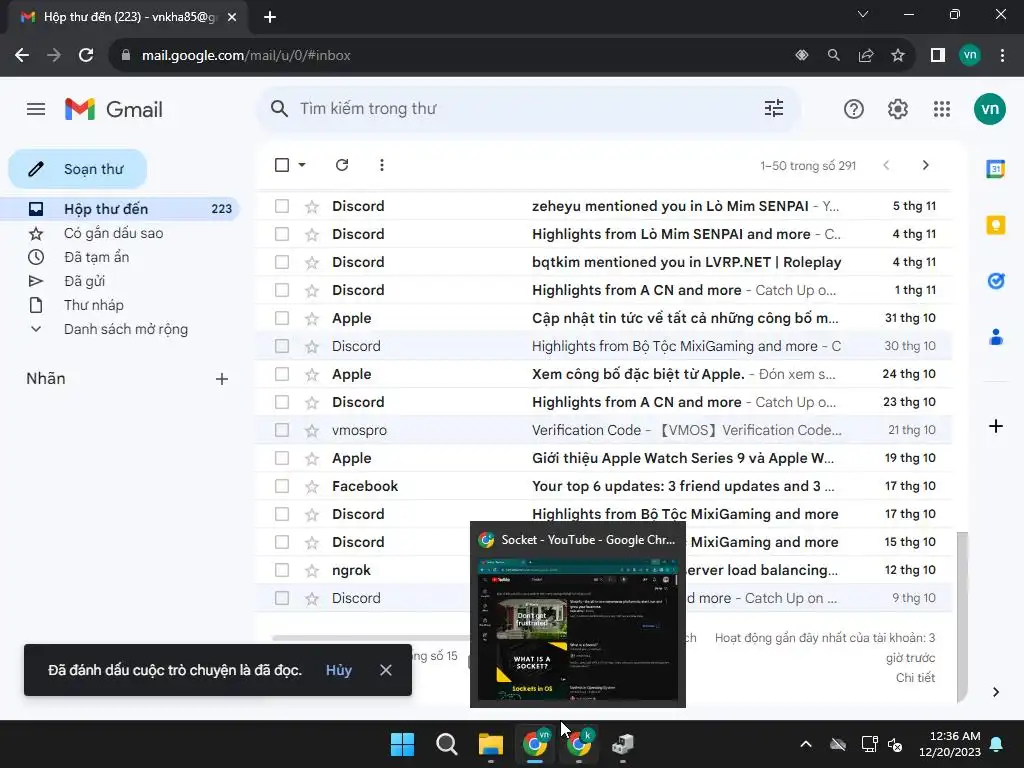1024x768 pixels.
Task: Open the Google account avatar in Gmail
Action: (x=989, y=109)
